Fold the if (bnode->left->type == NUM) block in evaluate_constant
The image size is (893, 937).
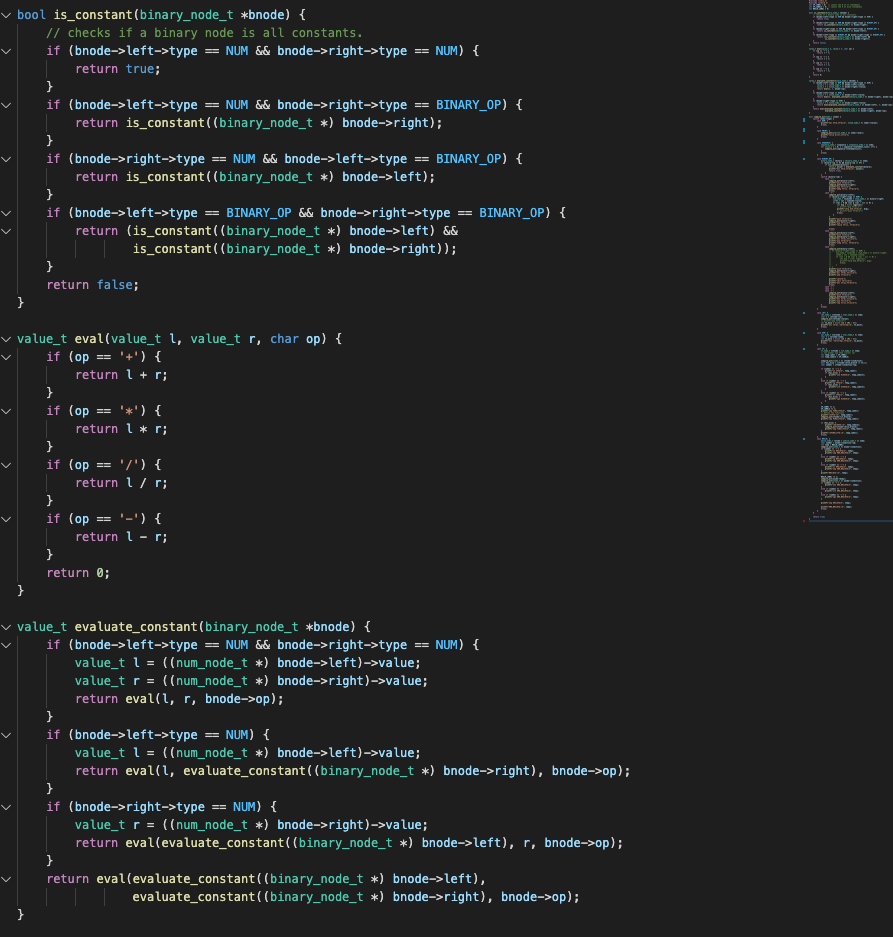coord(7,735)
